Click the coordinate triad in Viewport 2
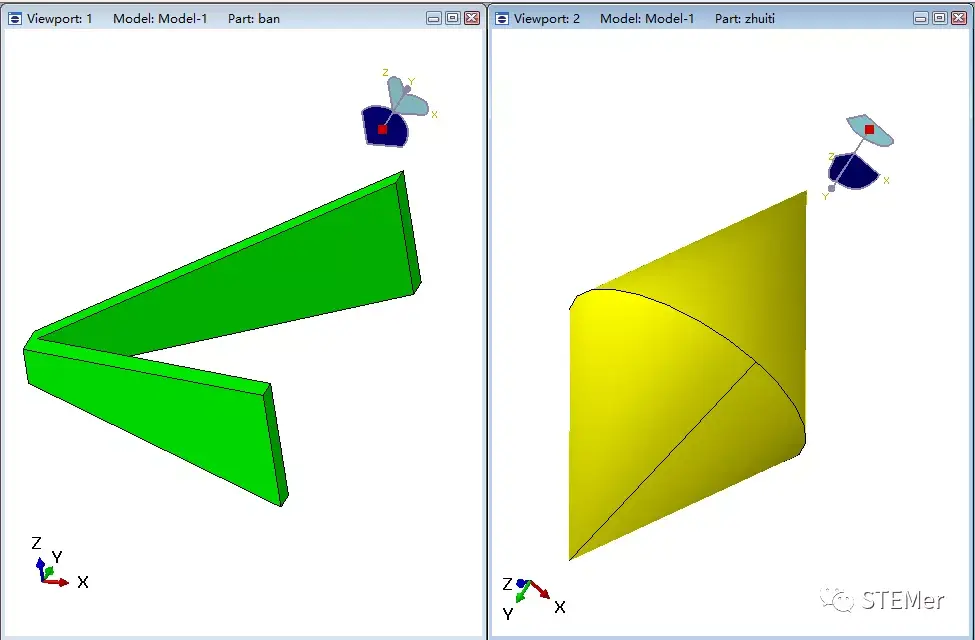 pyautogui.click(x=534, y=598)
